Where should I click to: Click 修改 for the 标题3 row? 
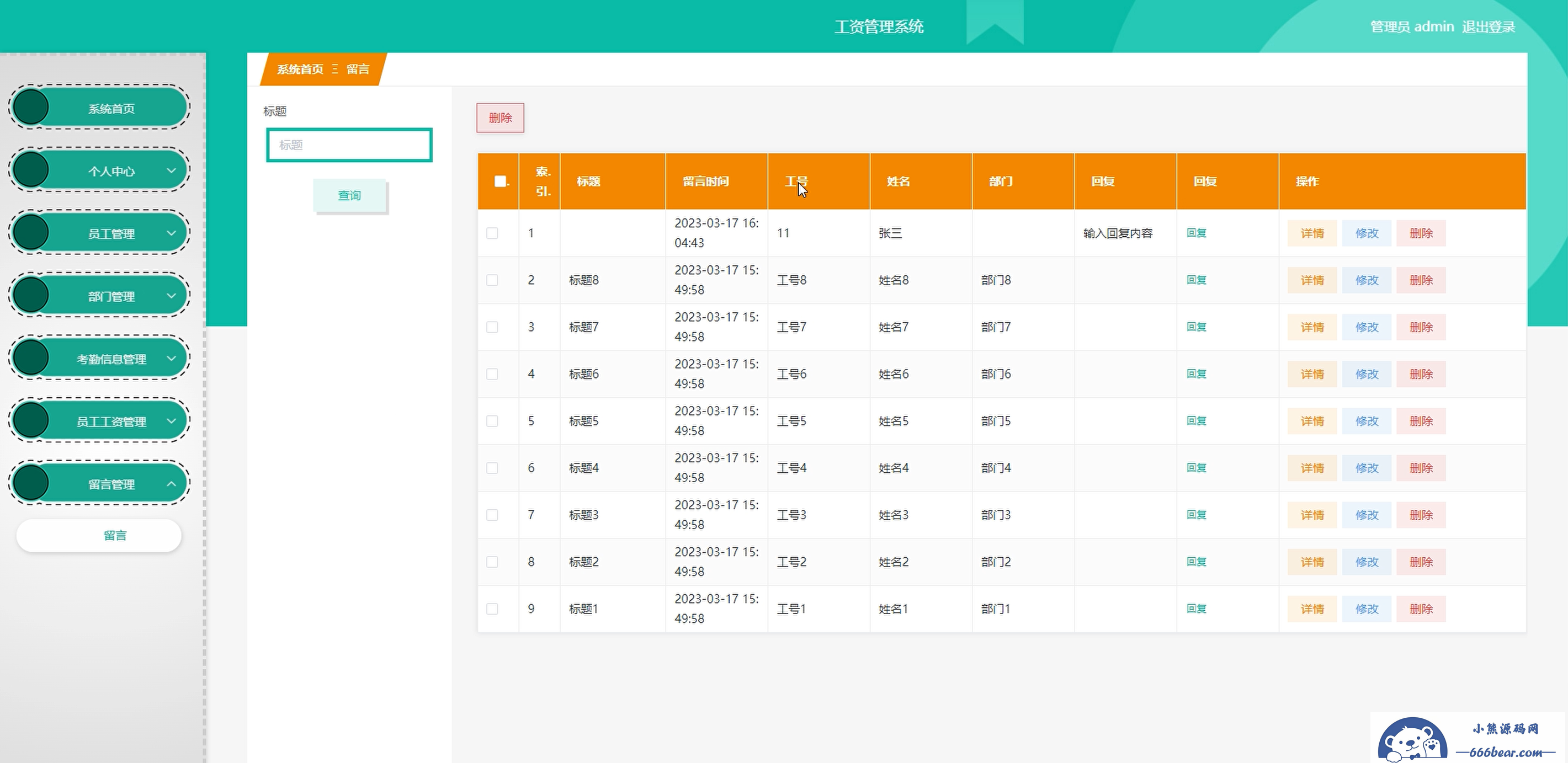point(1367,515)
